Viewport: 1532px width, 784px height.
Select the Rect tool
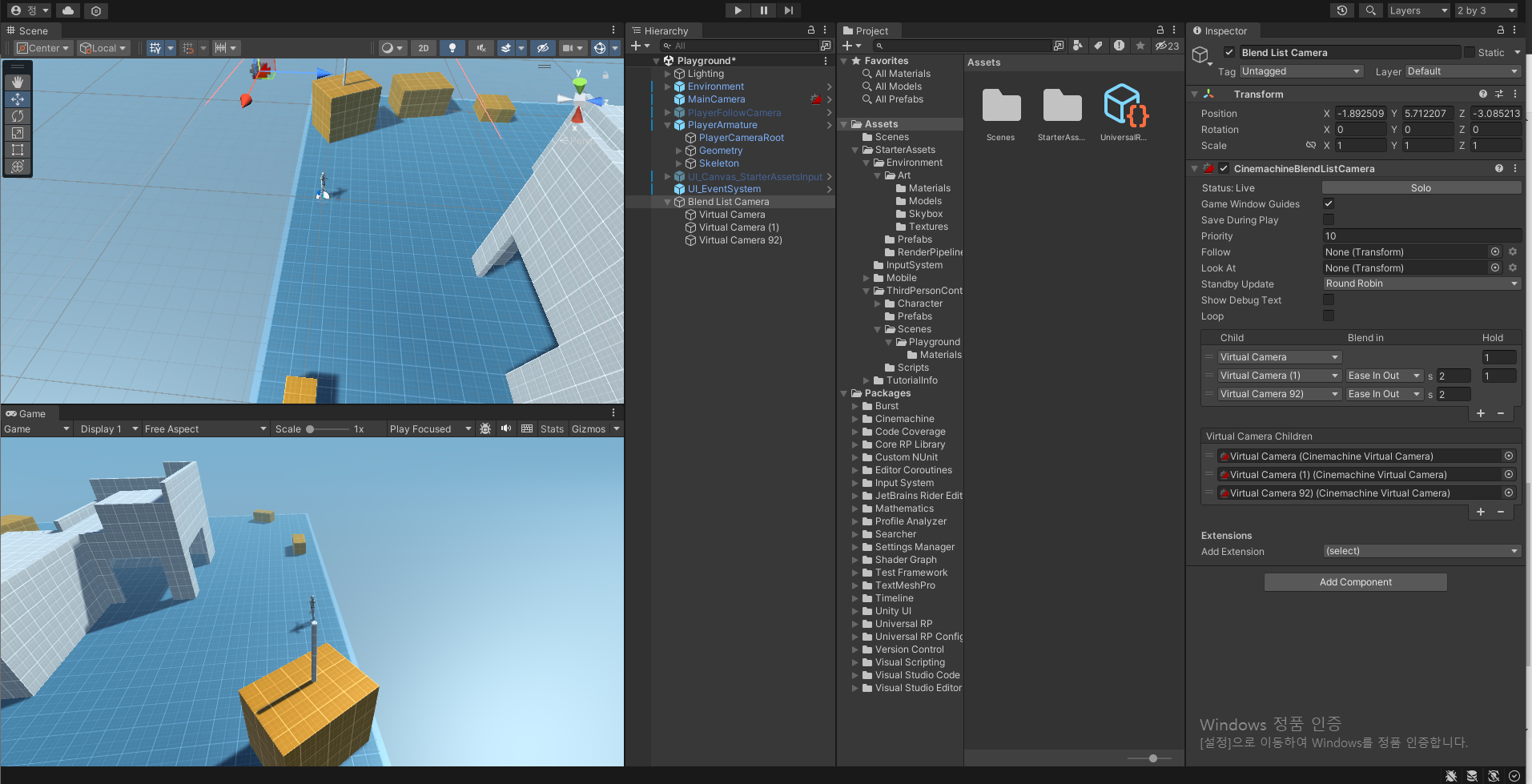pos(18,150)
